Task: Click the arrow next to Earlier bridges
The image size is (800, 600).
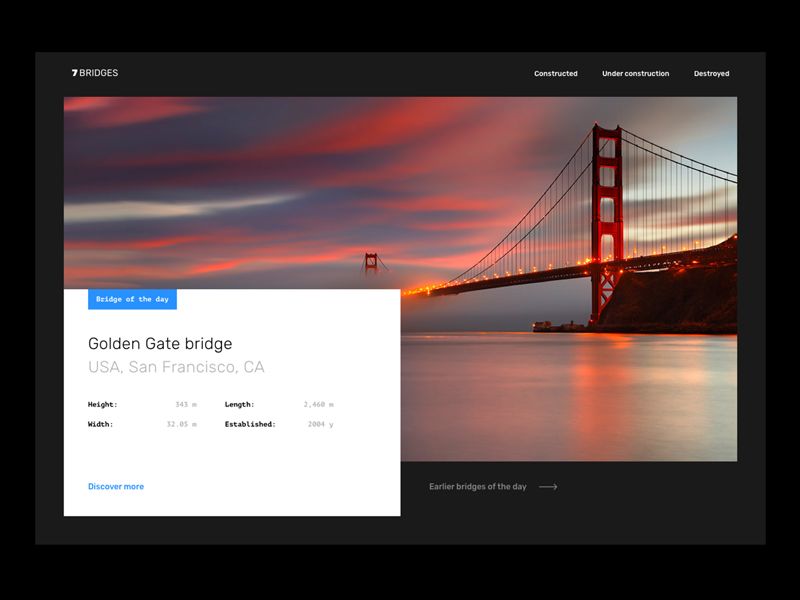Action: (x=547, y=487)
